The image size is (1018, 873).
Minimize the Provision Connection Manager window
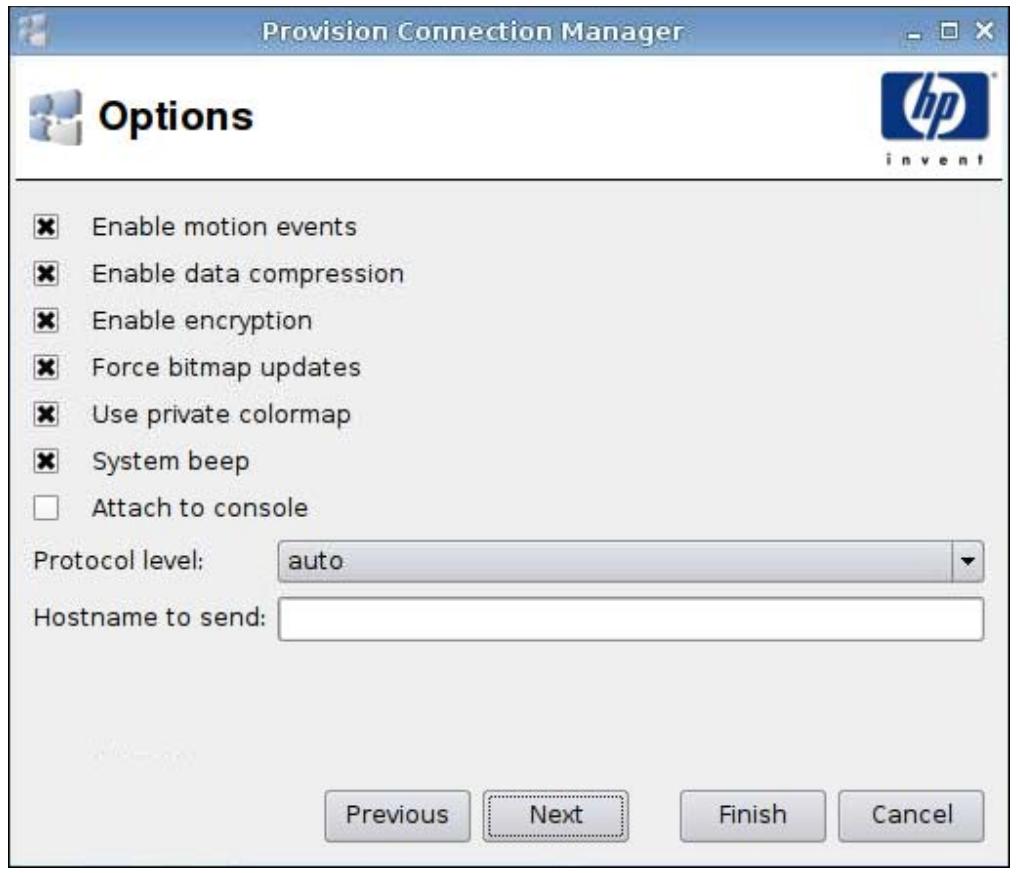coord(914,32)
